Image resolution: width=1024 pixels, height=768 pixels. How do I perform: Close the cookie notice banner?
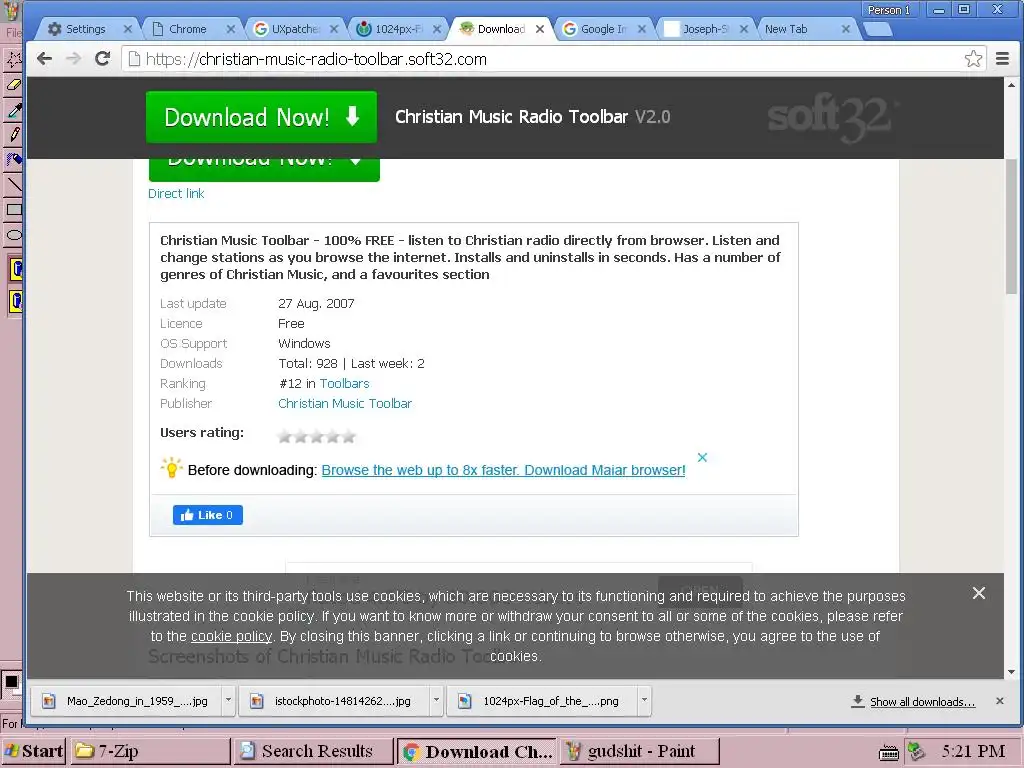pyautogui.click(x=978, y=593)
